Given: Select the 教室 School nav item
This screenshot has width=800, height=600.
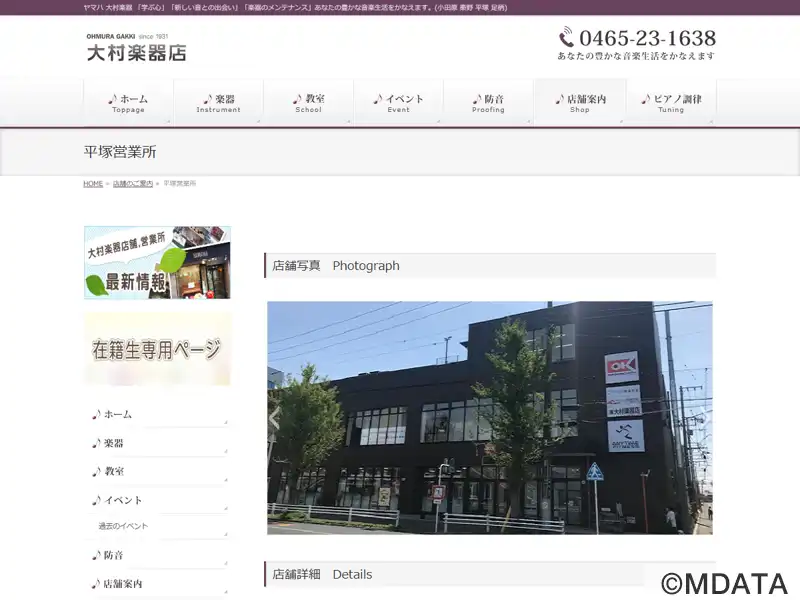Looking at the screenshot, I should point(308,102).
